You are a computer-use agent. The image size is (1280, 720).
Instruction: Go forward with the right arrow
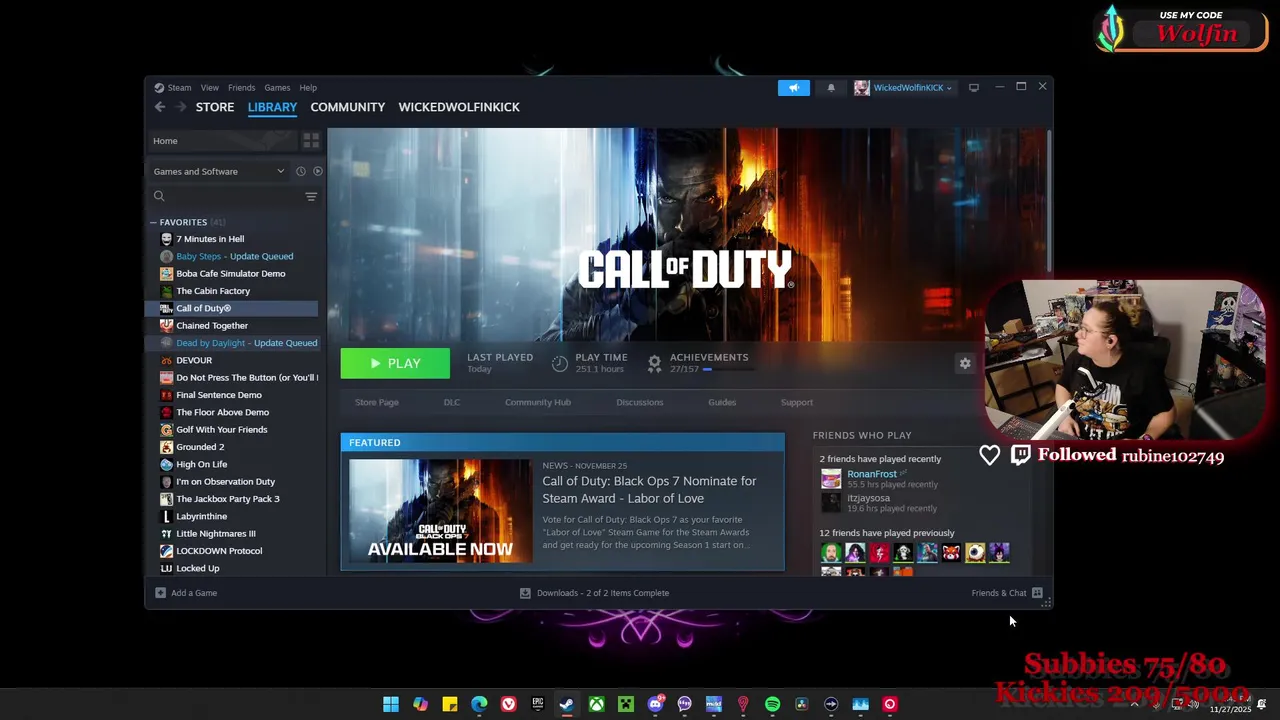[x=181, y=107]
